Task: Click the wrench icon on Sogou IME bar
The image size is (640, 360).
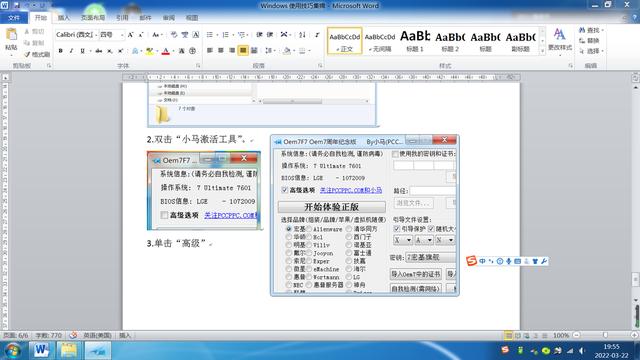Action: [x=544, y=261]
